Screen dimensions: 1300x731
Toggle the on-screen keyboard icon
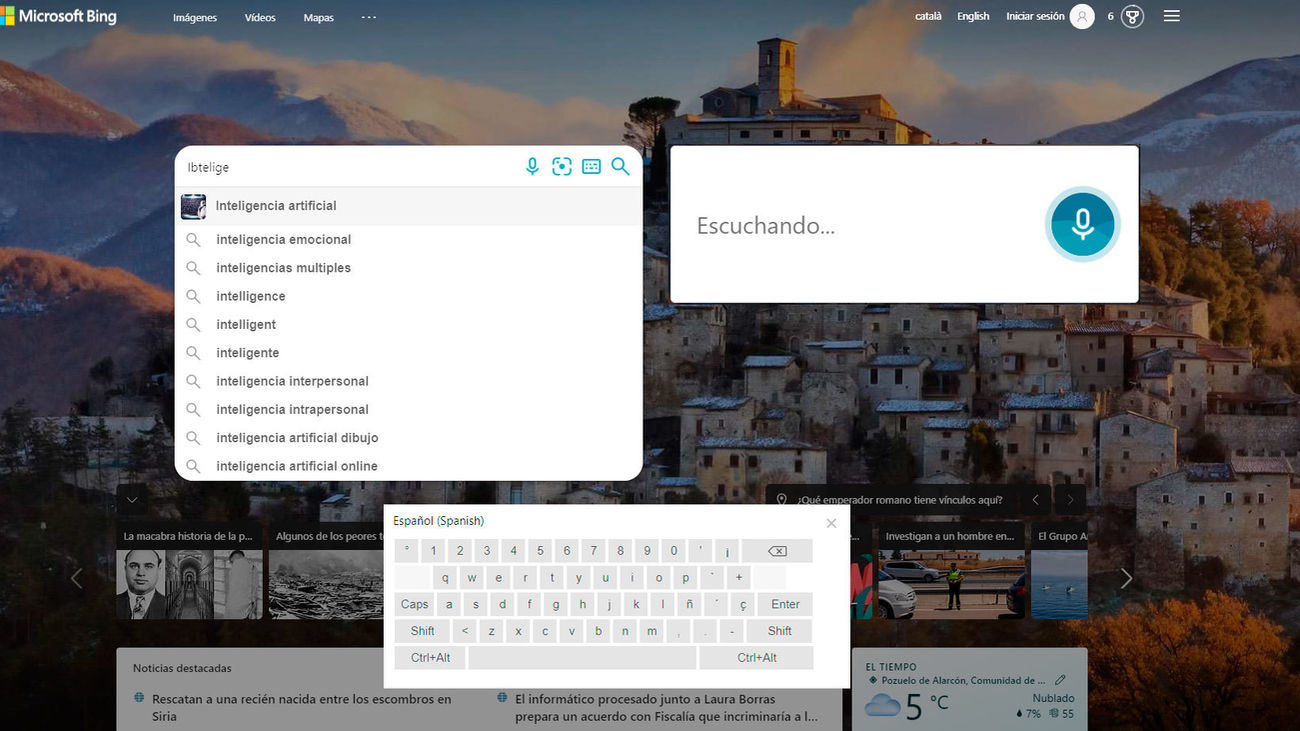(x=591, y=167)
